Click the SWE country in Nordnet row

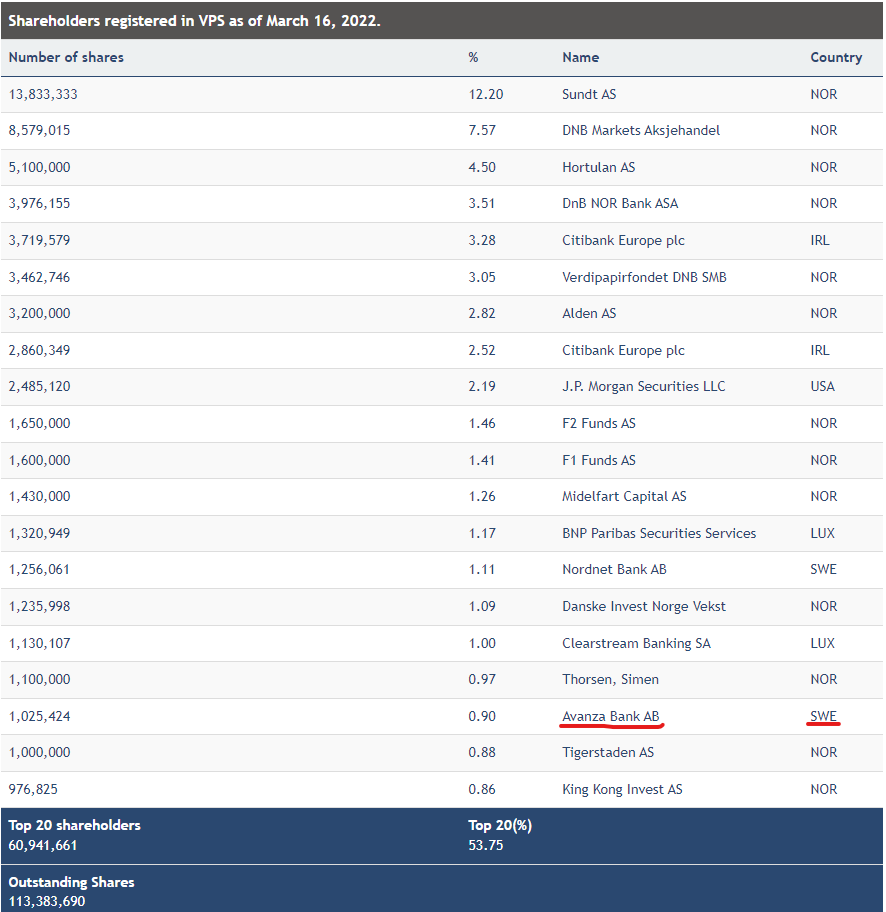click(x=823, y=569)
